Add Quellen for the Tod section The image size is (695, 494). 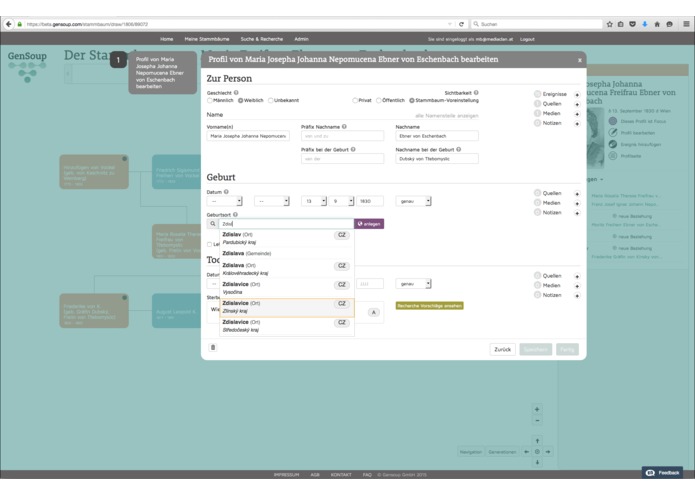click(x=577, y=276)
